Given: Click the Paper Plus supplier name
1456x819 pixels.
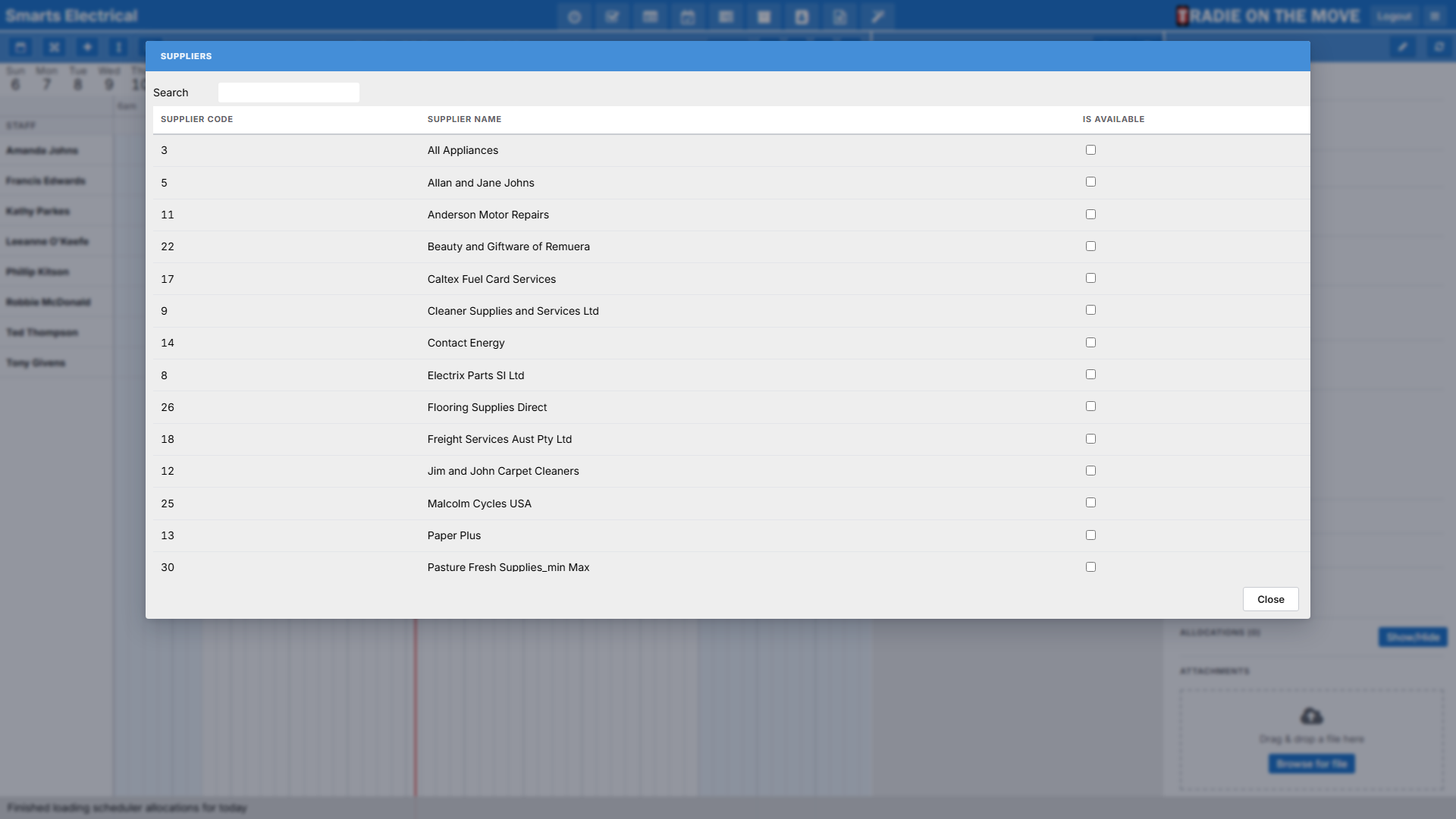Looking at the screenshot, I should (x=454, y=535).
